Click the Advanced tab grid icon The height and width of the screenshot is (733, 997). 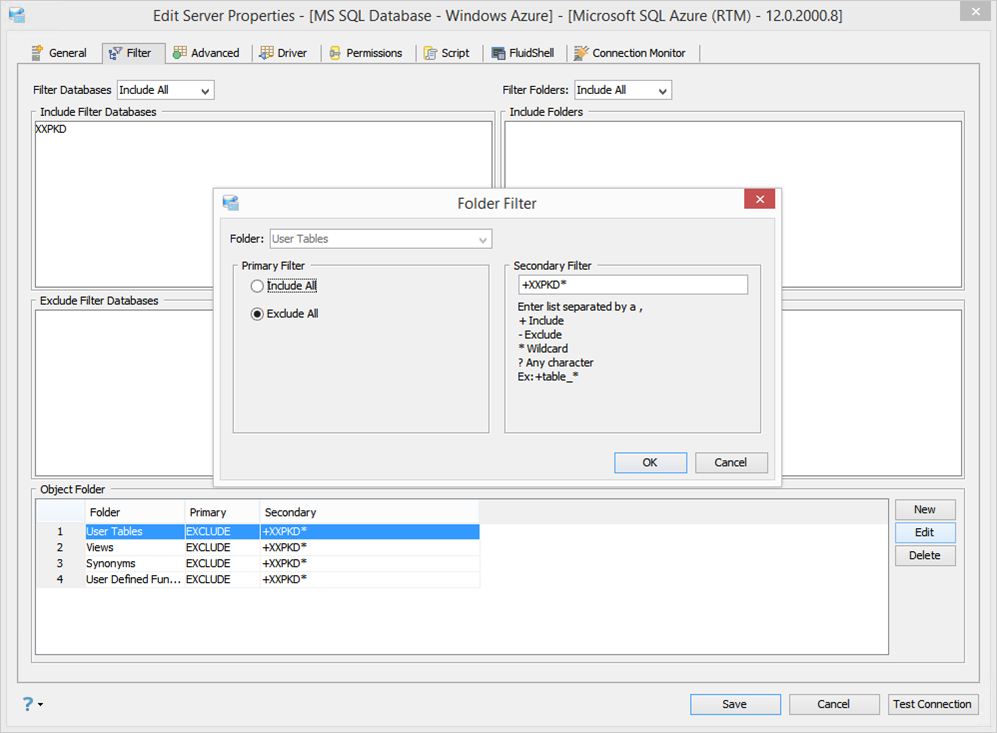[x=180, y=53]
